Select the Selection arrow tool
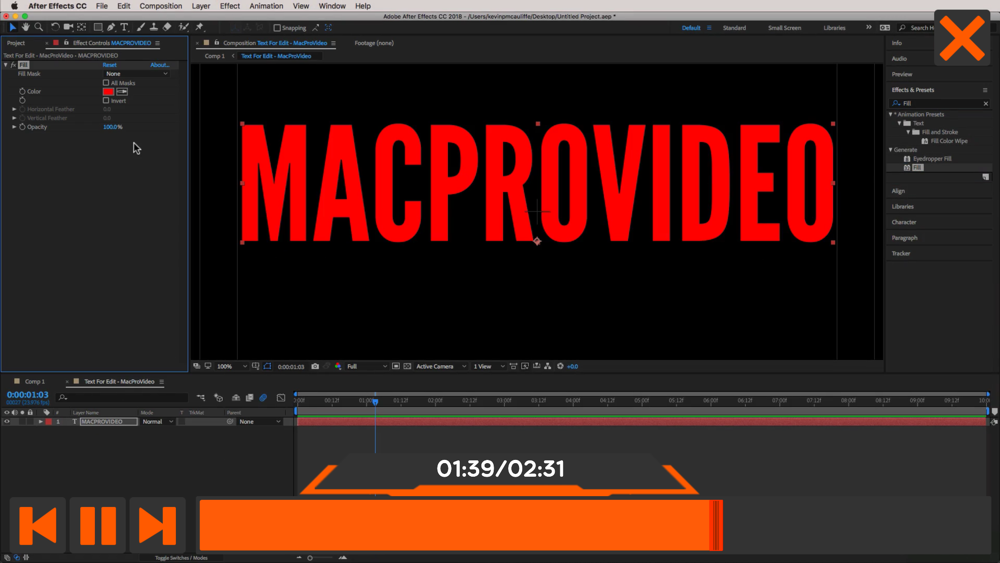 click(x=12, y=27)
